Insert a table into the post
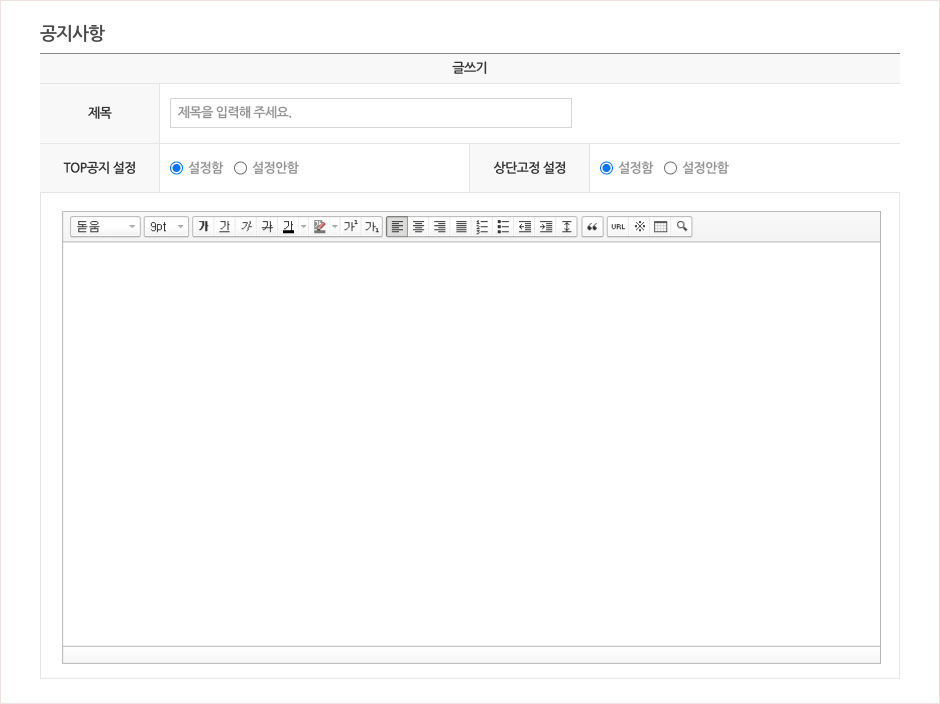940x704 pixels. click(660, 227)
